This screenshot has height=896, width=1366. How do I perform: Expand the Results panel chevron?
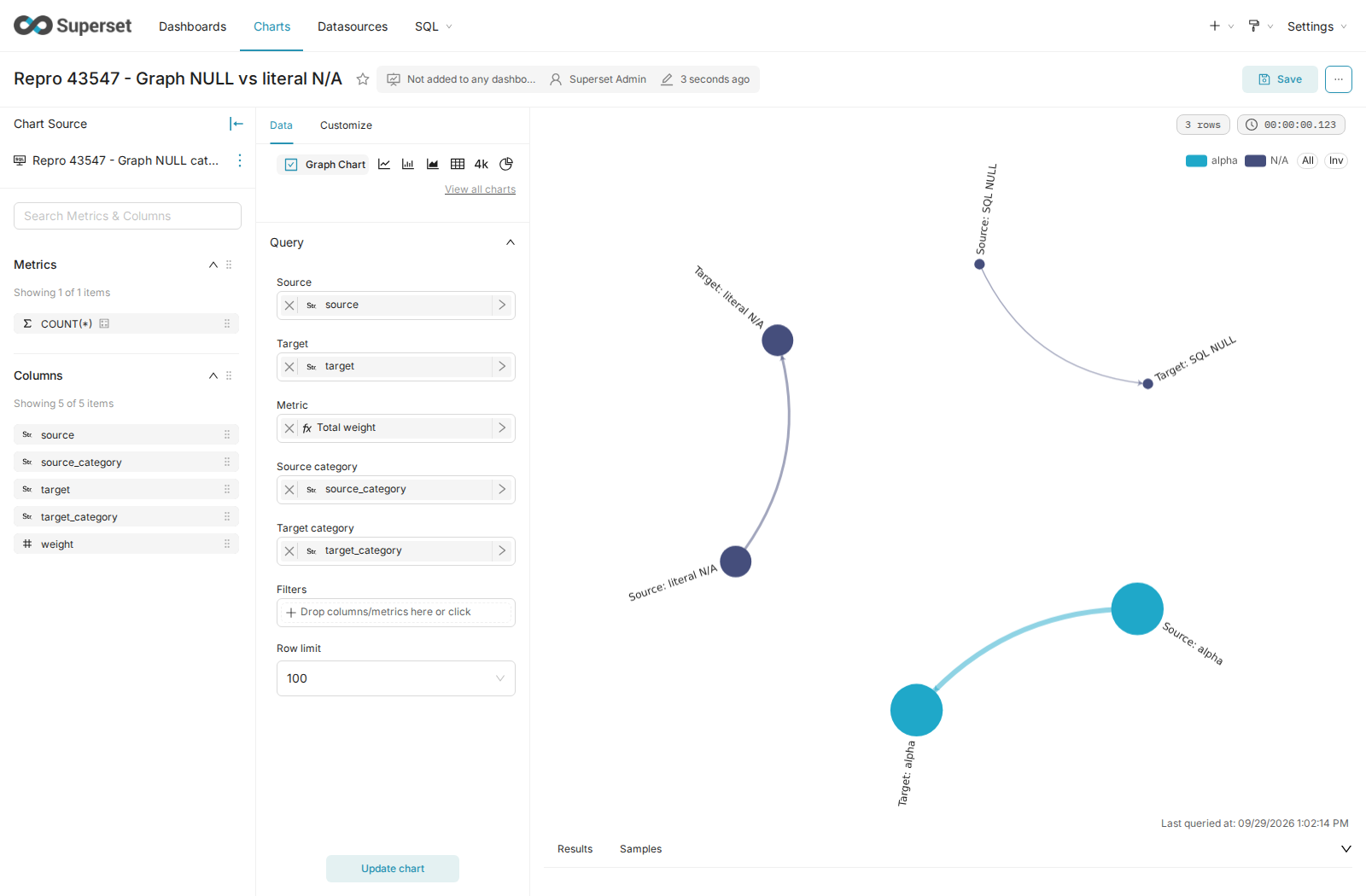coord(1346,849)
